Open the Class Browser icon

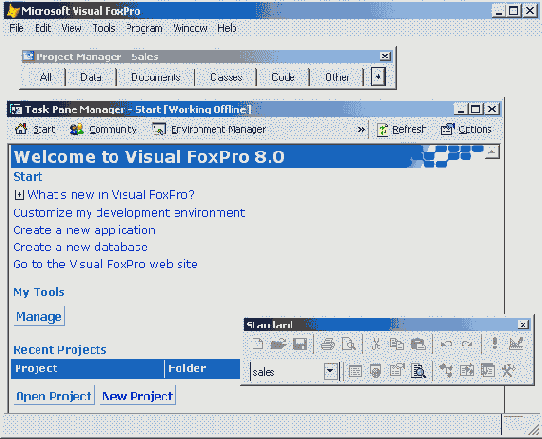click(446, 371)
